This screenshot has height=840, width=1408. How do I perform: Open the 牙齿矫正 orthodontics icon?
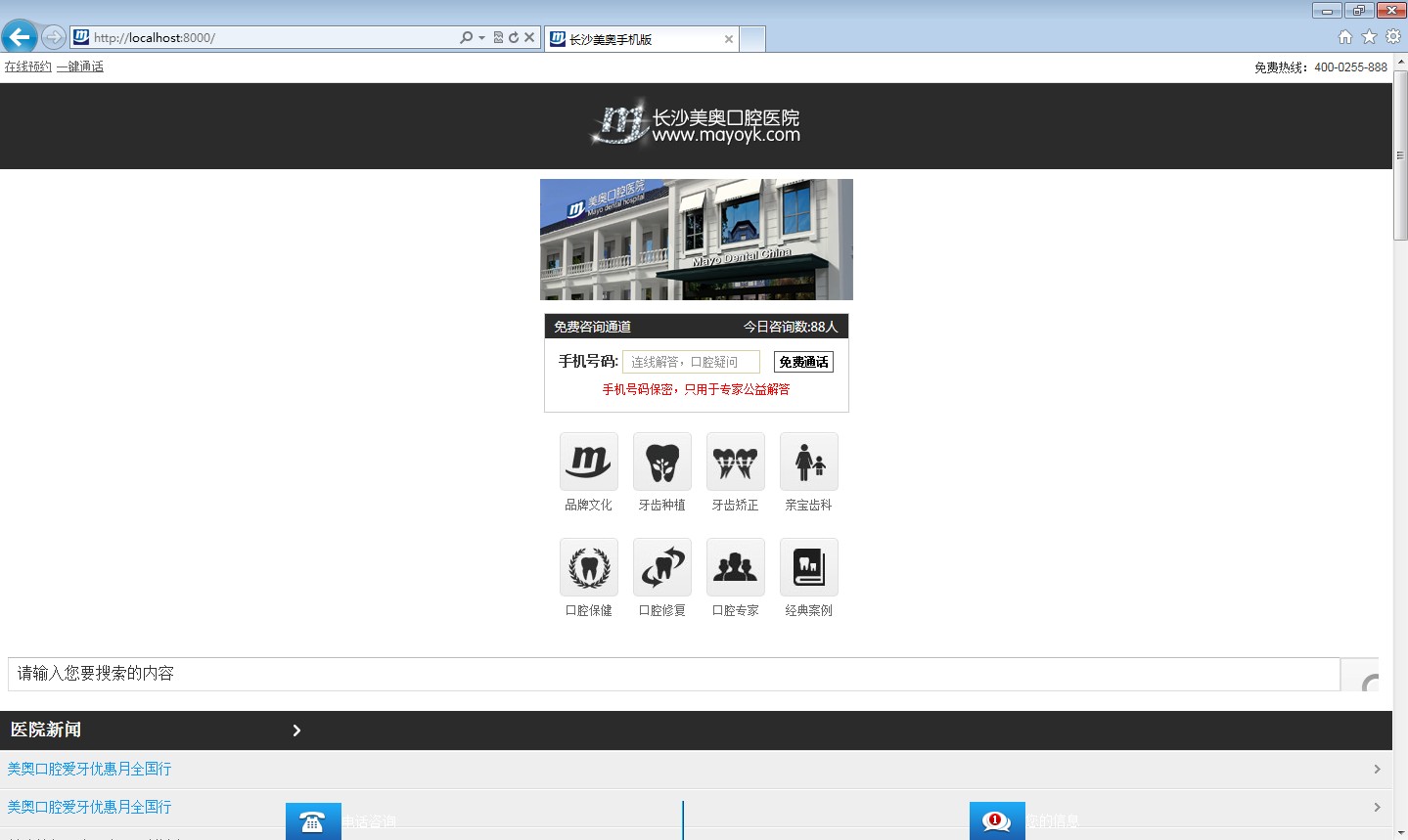(736, 462)
